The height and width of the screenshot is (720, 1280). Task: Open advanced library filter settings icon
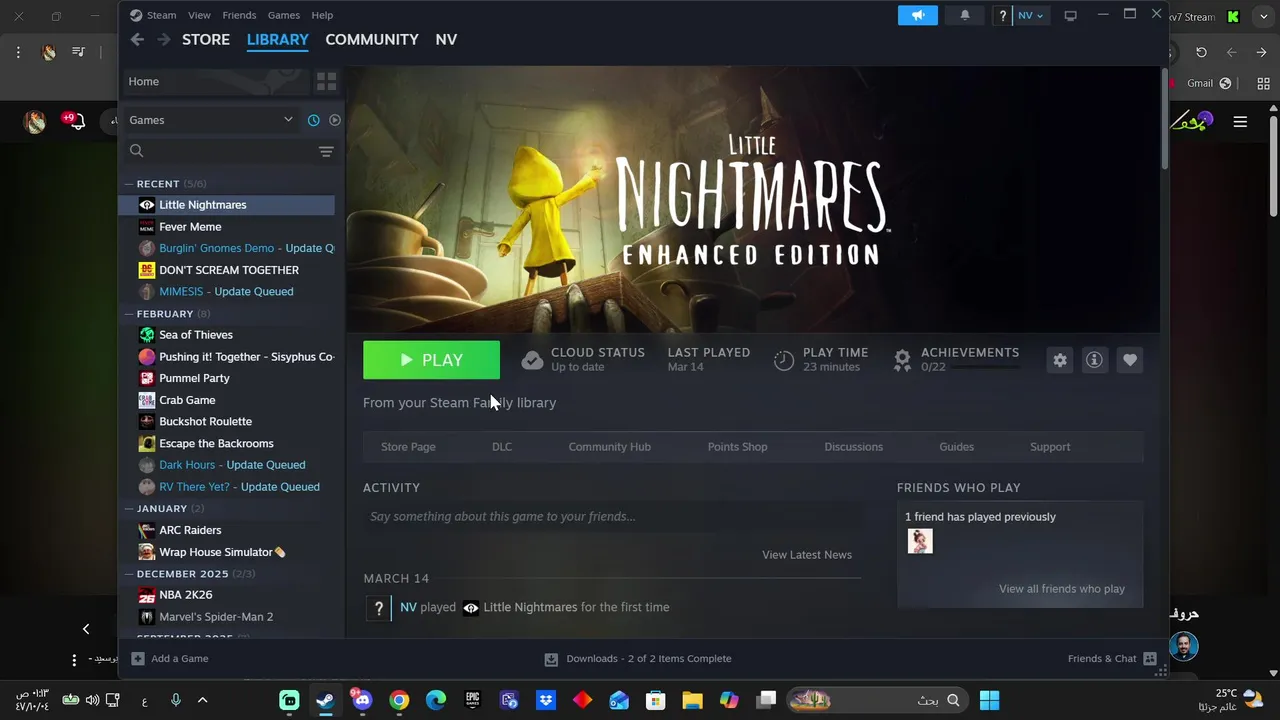coord(326,151)
